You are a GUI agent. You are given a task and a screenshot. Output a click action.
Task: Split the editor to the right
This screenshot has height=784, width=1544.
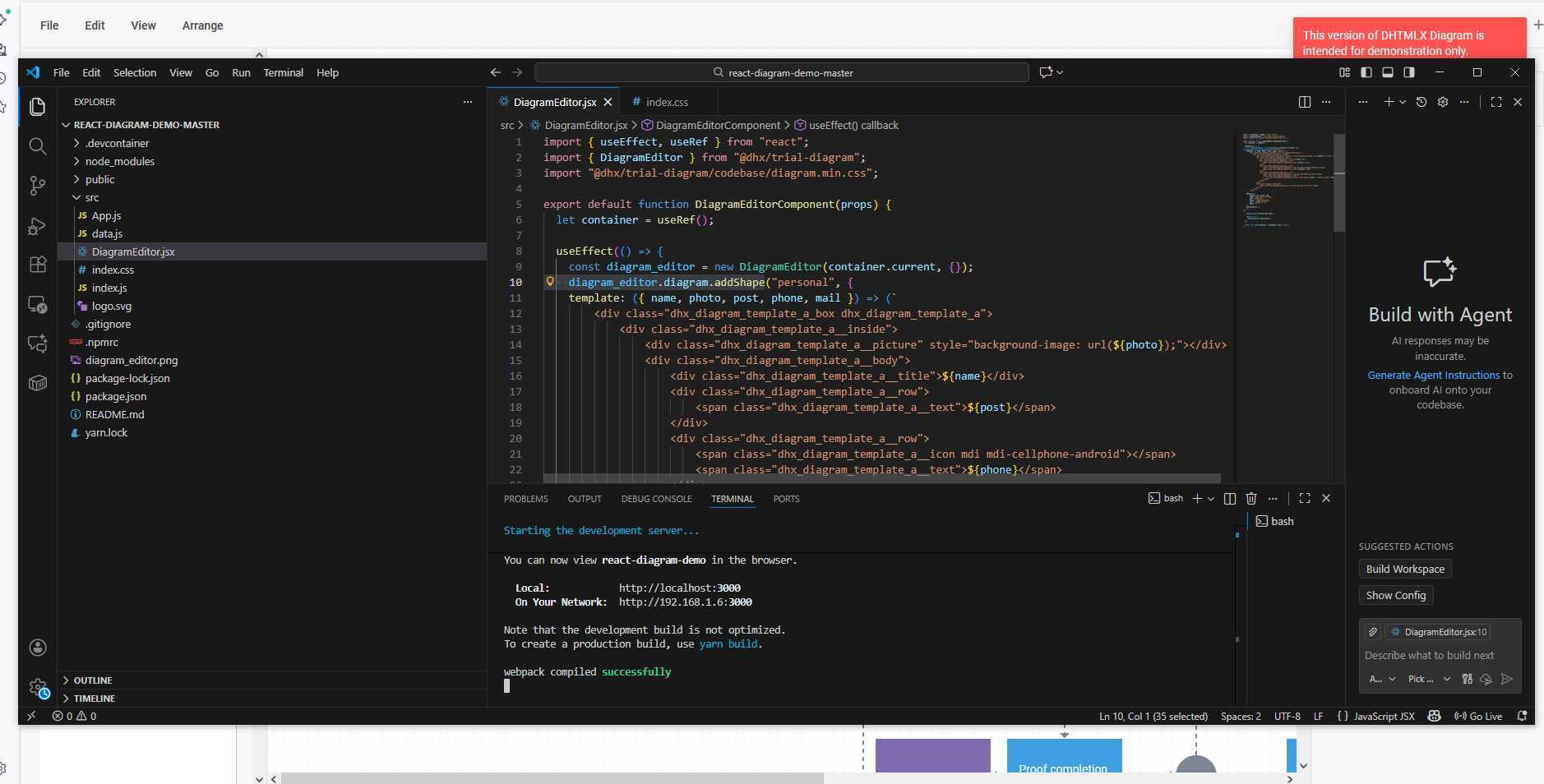pos(1304,102)
